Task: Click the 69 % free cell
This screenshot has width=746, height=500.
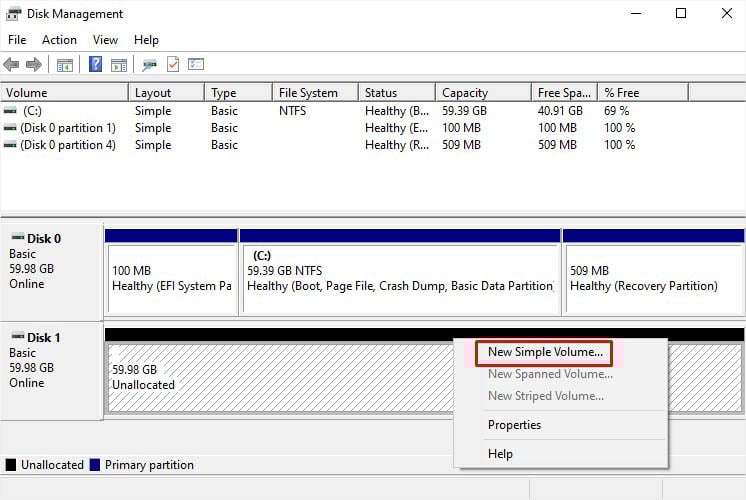Action: pos(617,111)
